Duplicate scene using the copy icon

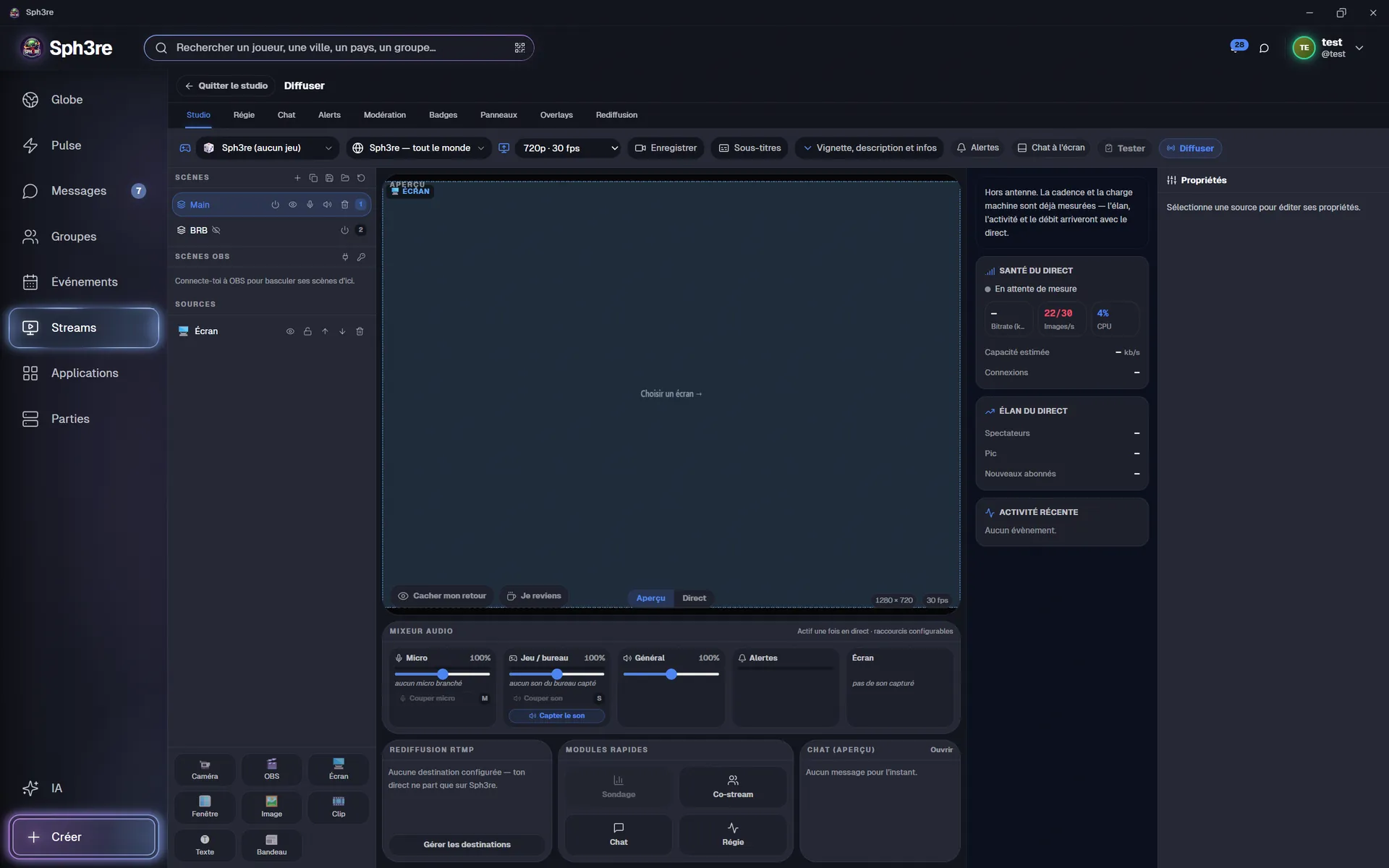(x=313, y=178)
